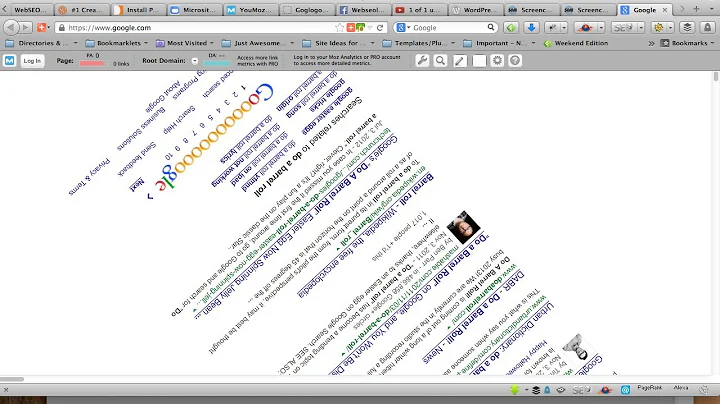720x404 pixels.
Task: Click the browser back arrow button
Action: pos(11,28)
